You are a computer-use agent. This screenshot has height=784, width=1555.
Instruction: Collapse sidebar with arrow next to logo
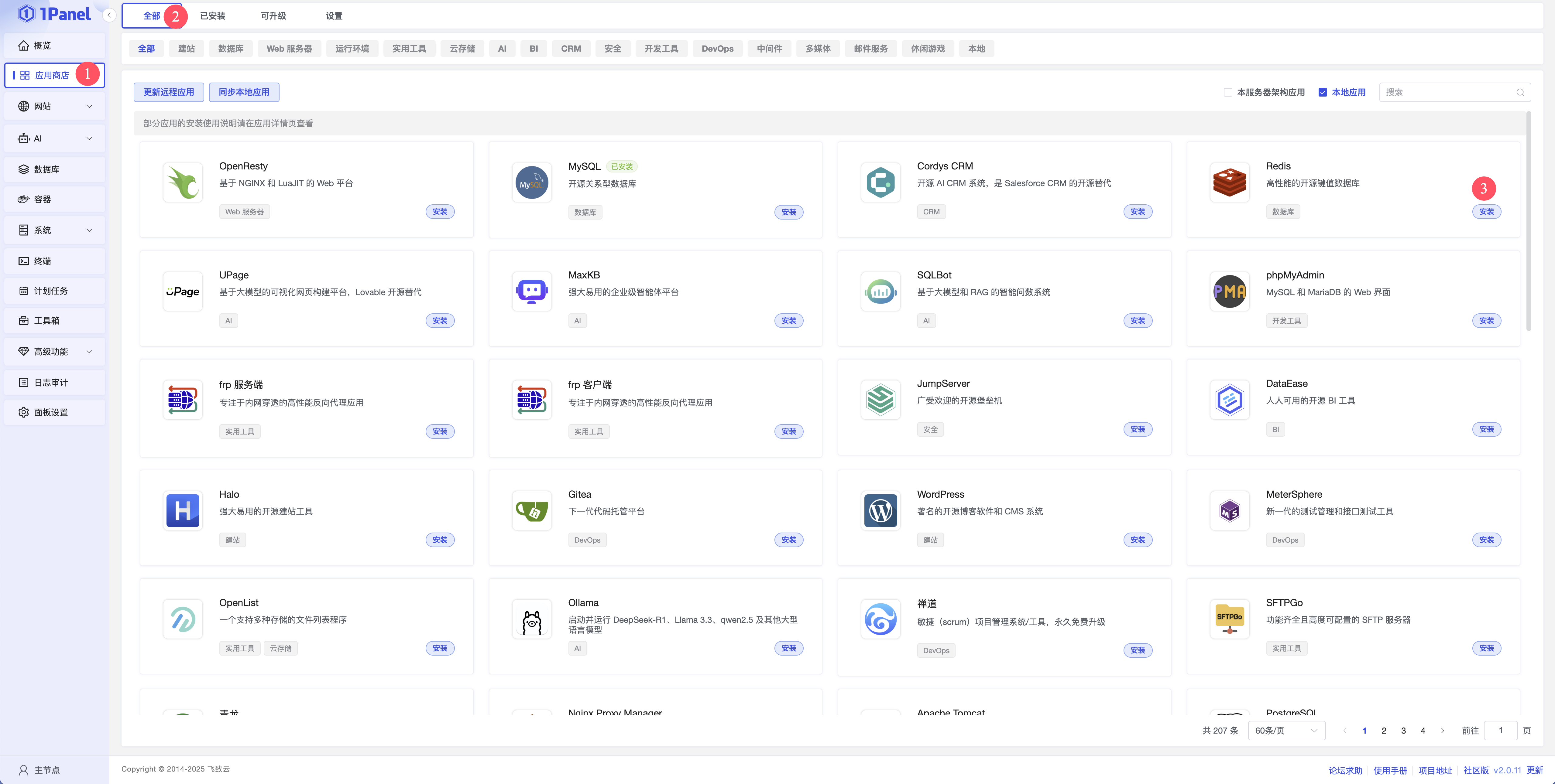pos(109,15)
